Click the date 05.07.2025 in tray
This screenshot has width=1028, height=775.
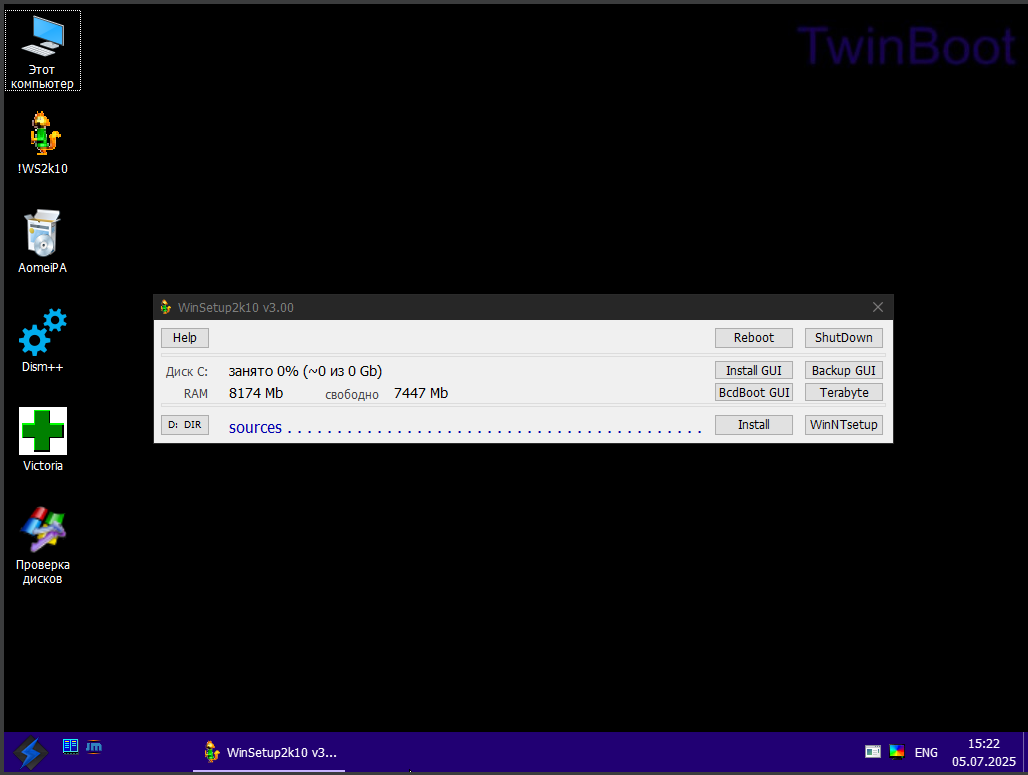pyautogui.click(x=983, y=761)
